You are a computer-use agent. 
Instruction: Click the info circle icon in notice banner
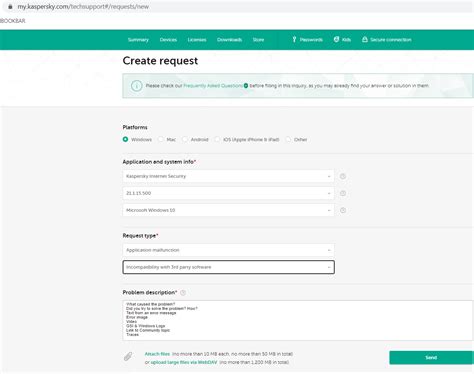[x=136, y=86]
